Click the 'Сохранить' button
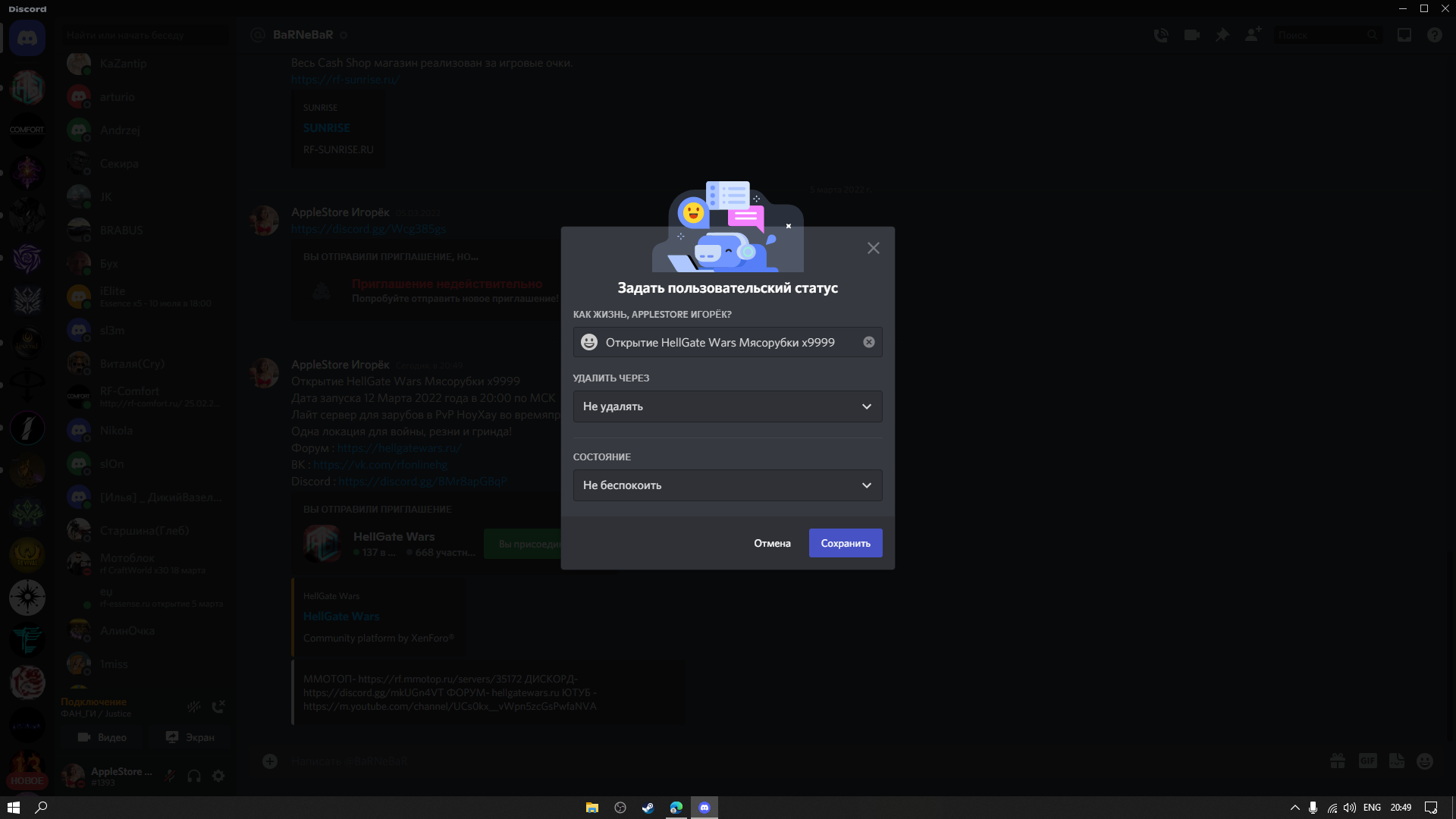Screen dimensions: 1456x819 tap(846, 543)
